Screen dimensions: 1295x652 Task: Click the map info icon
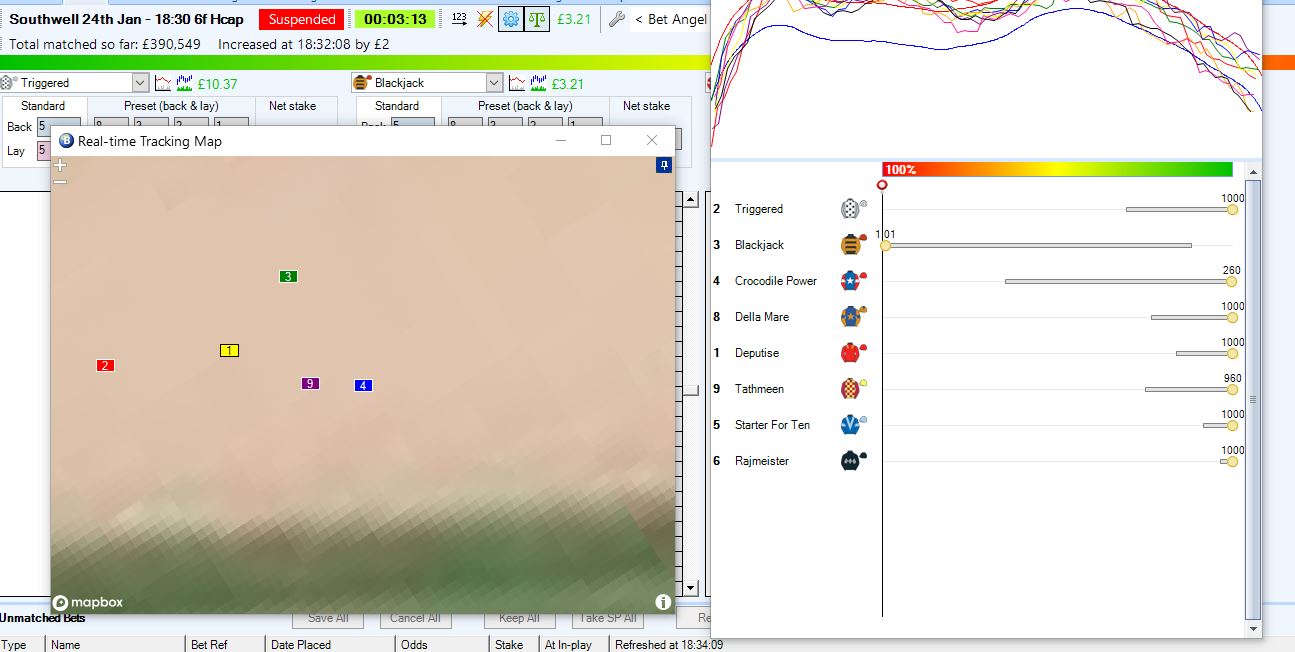click(x=662, y=601)
